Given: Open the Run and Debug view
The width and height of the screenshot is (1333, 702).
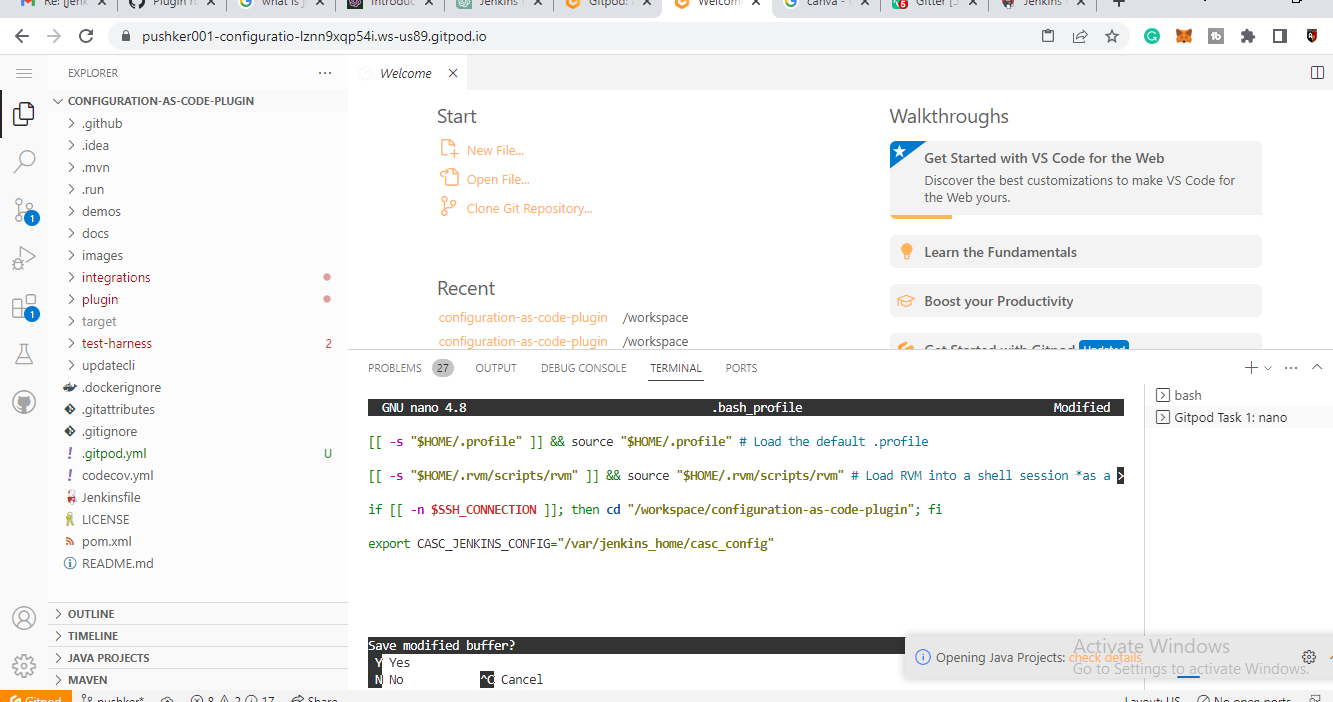Looking at the screenshot, I should pos(23,257).
